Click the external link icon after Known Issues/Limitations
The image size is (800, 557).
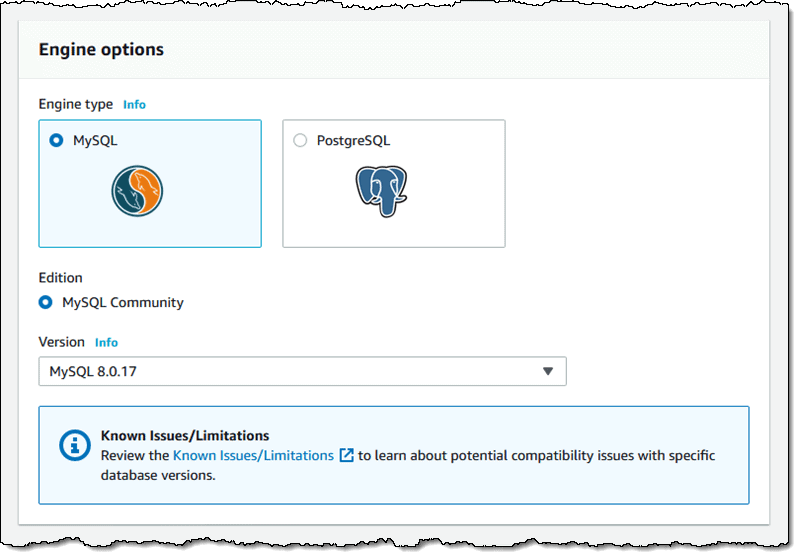pos(346,455)
